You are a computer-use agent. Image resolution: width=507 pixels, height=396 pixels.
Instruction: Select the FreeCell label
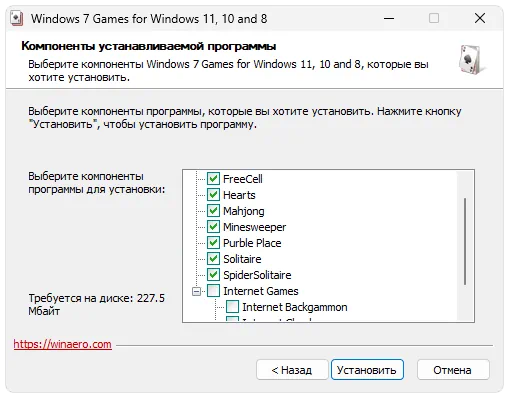click(x=243, y=179)
